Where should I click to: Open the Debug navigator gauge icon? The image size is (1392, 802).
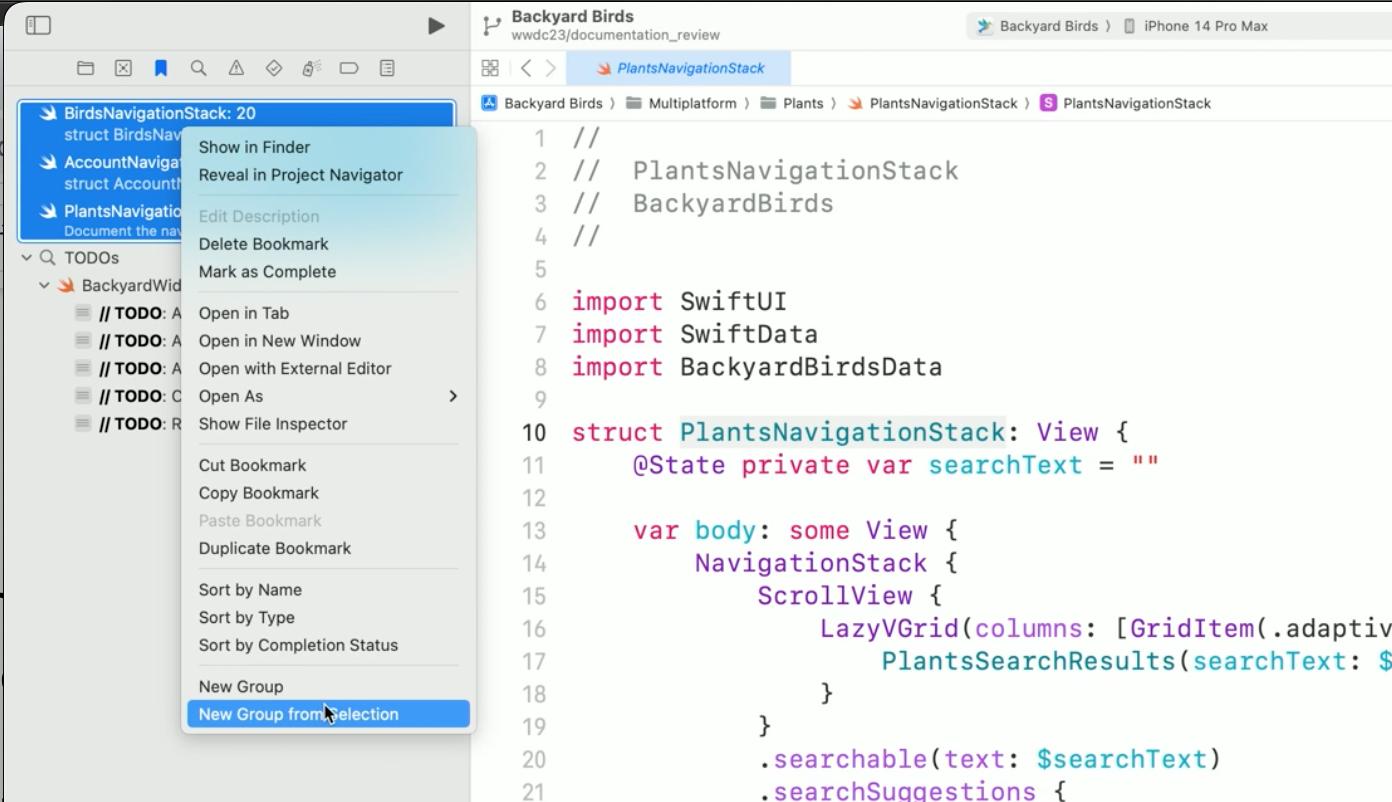coord(310,68)
